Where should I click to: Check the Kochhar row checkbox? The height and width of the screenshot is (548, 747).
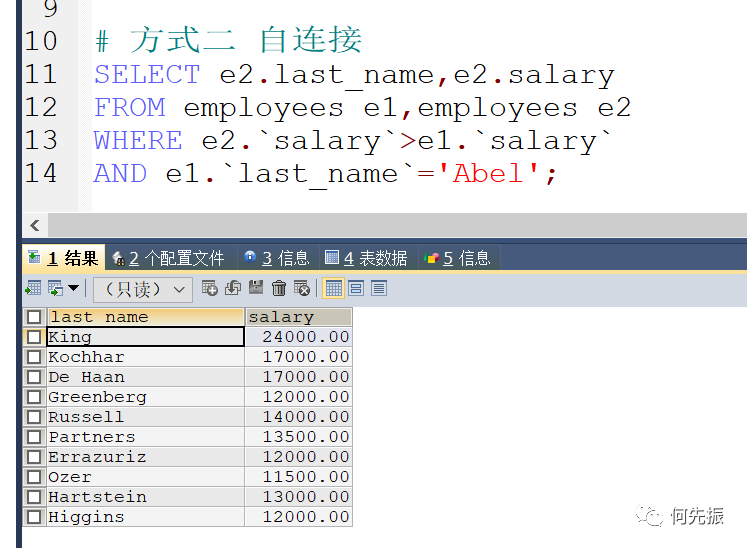(x=34, y=357)
